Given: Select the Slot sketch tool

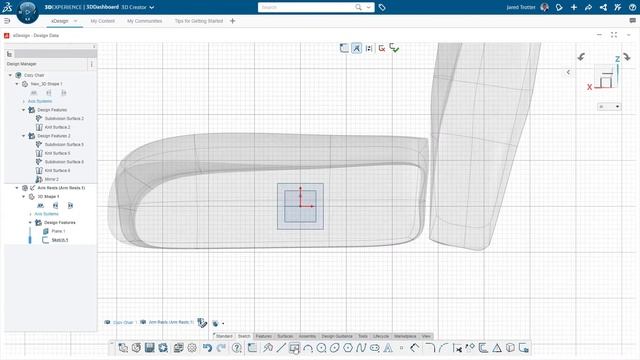Looking at the screenshot, I should pyautogui.click(x=374, y=348).
